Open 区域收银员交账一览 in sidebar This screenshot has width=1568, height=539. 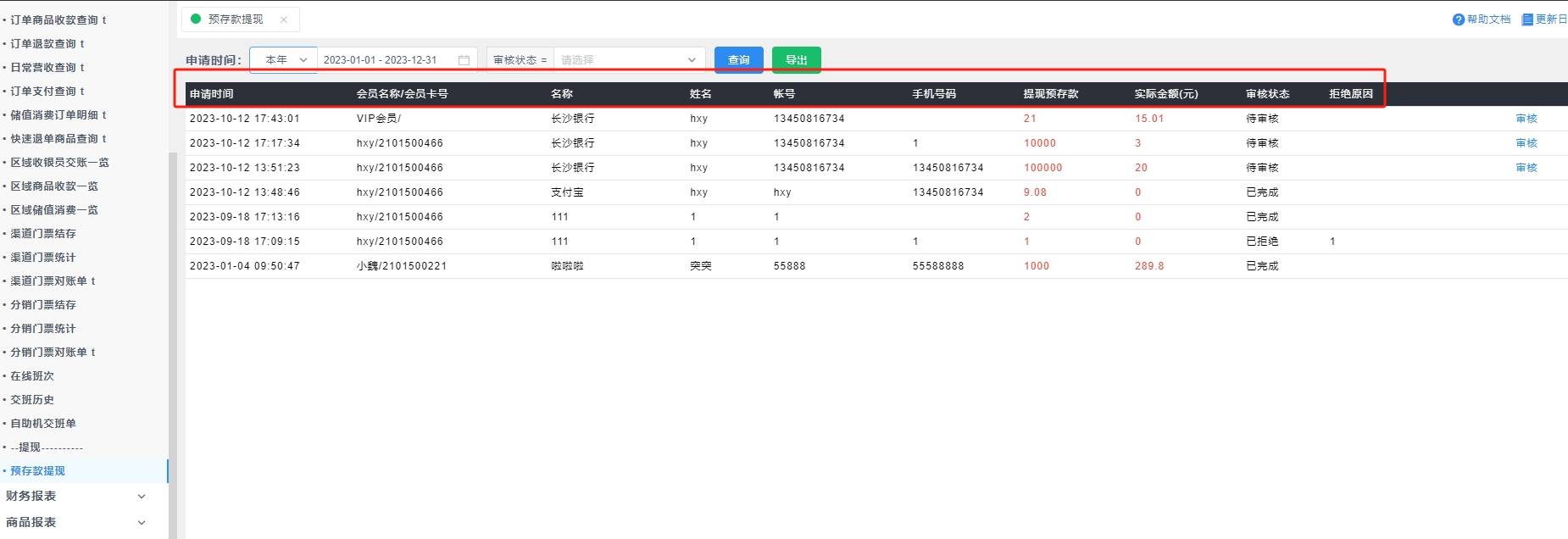point(59,162)
